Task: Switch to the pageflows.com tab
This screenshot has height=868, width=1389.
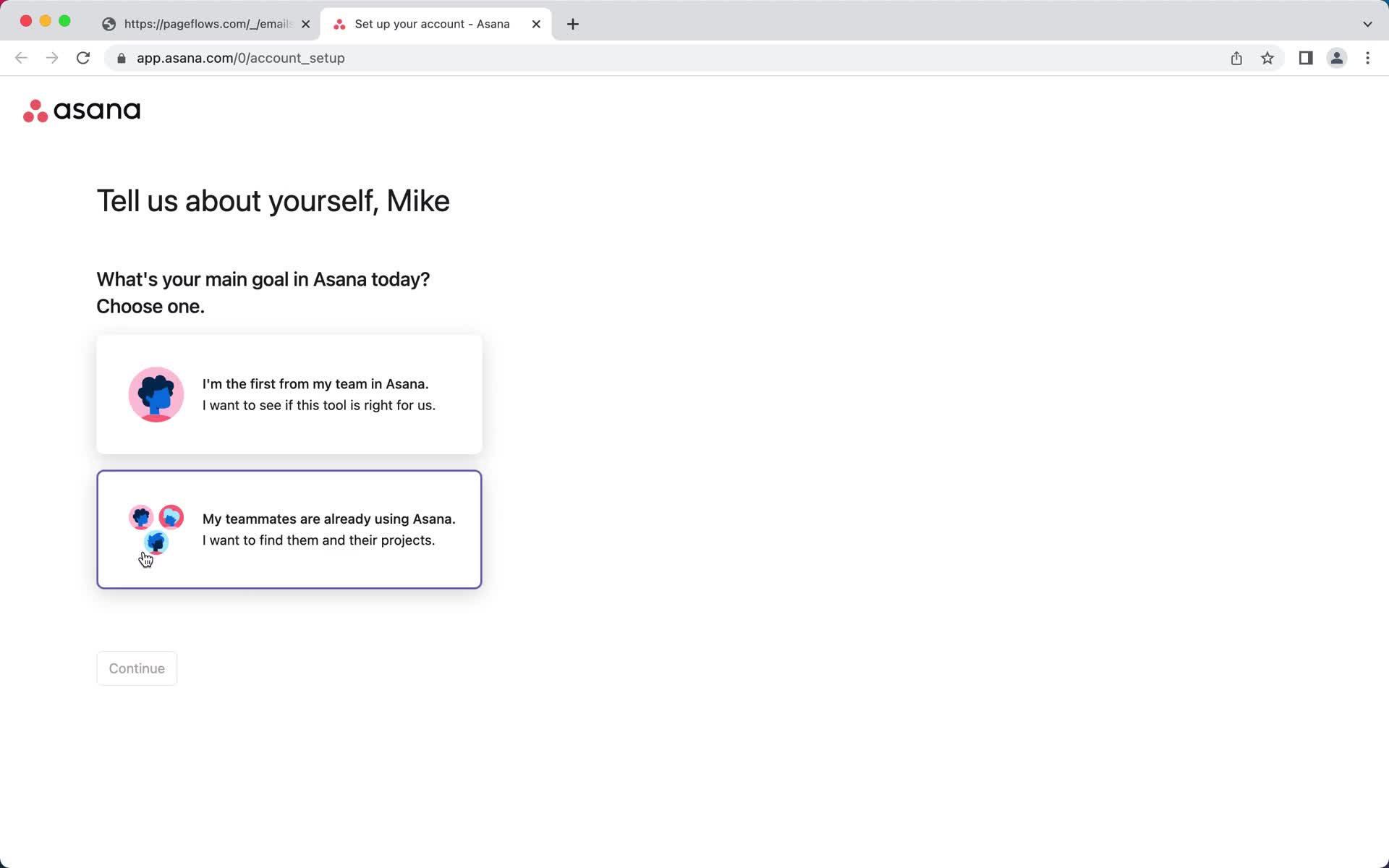Action: [x=206, y=24]
